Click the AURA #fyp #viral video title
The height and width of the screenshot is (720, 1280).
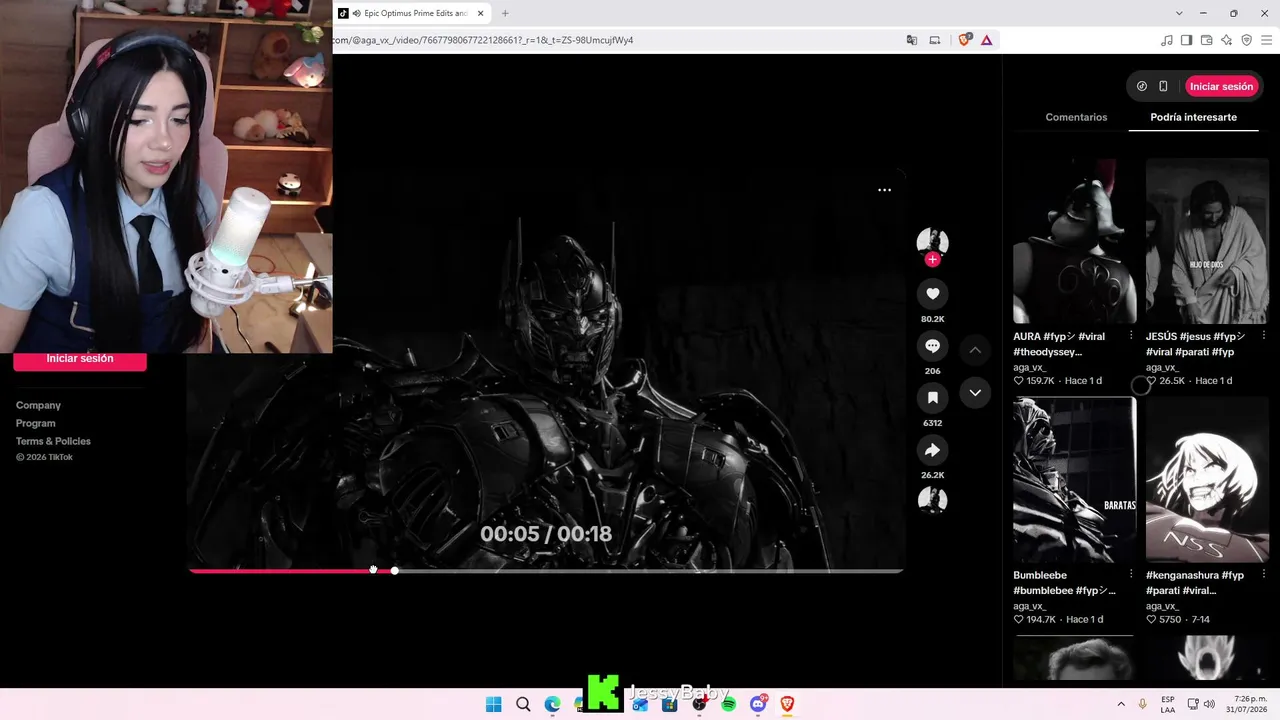point(1058,344)
